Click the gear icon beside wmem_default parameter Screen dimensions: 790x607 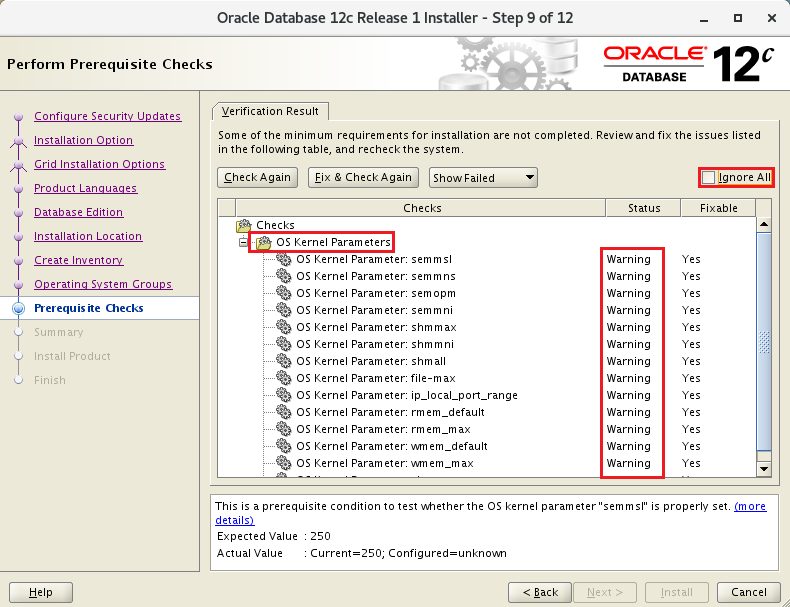pos(284,446)
